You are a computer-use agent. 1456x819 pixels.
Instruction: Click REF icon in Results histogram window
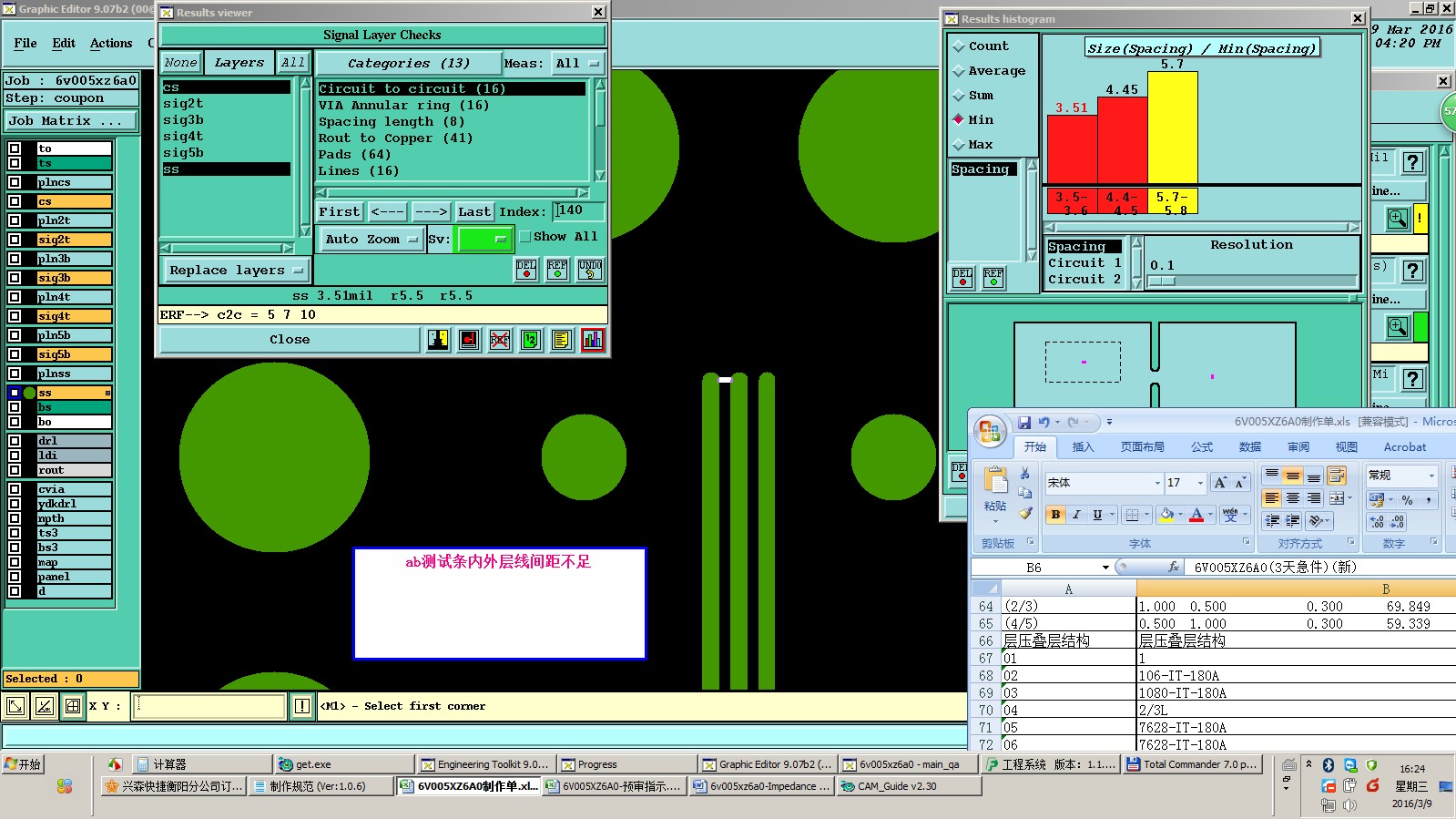(993, 278)
